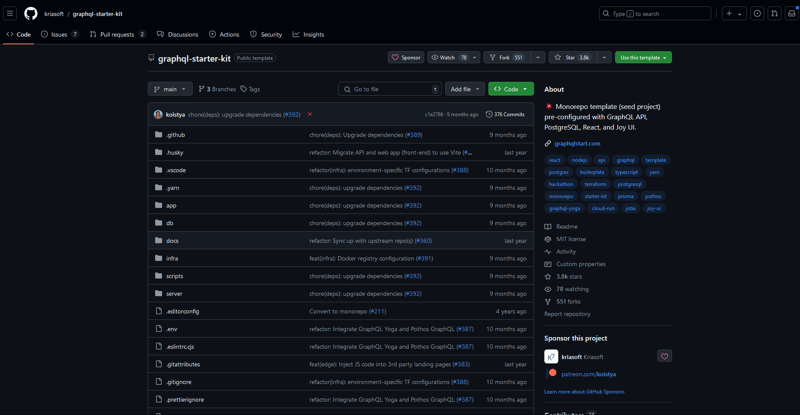
Task: Sponsor the project with Sponsor button
Action: (x=406, y=58)
